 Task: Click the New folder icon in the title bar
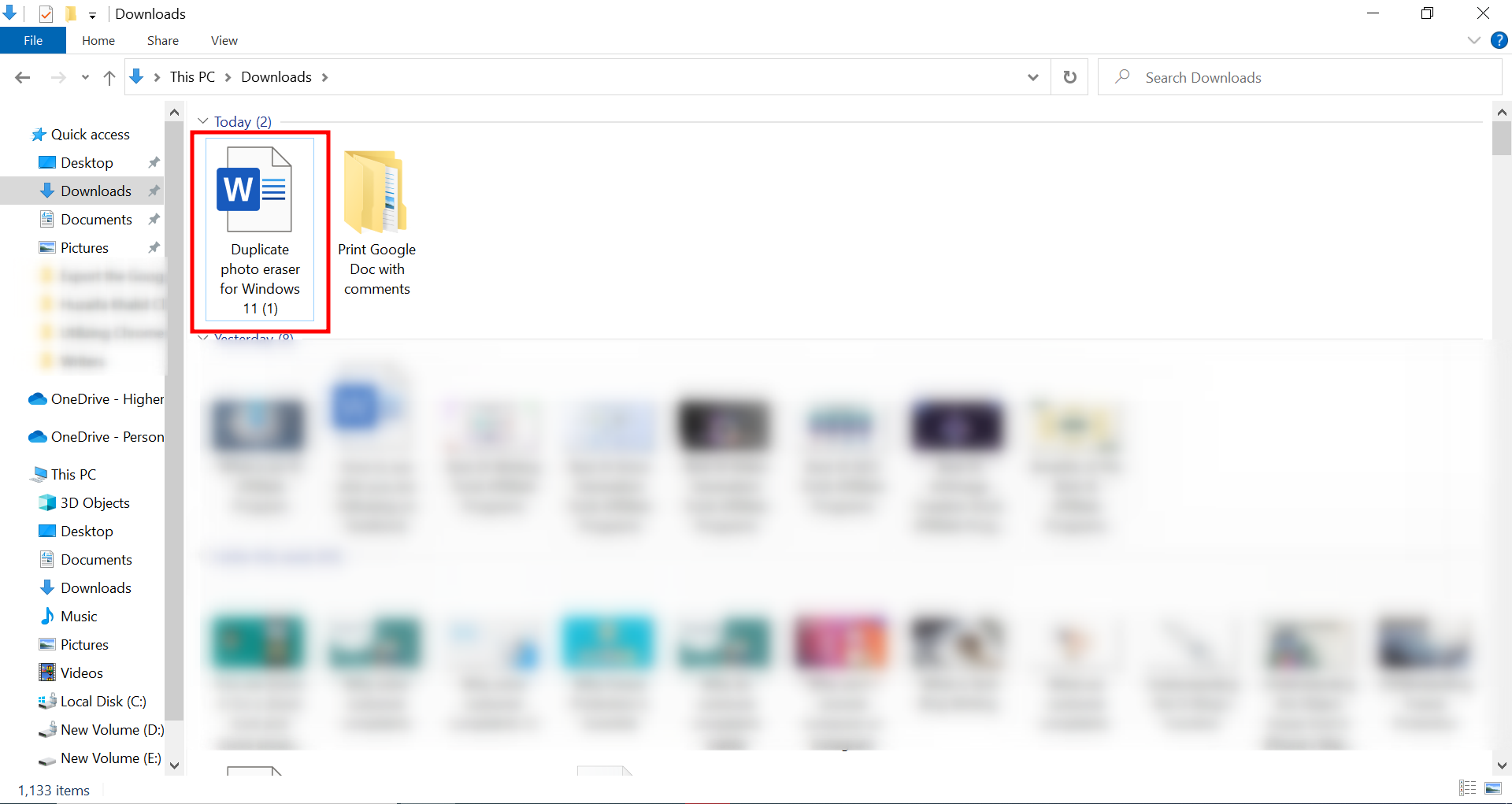[70, 13]
